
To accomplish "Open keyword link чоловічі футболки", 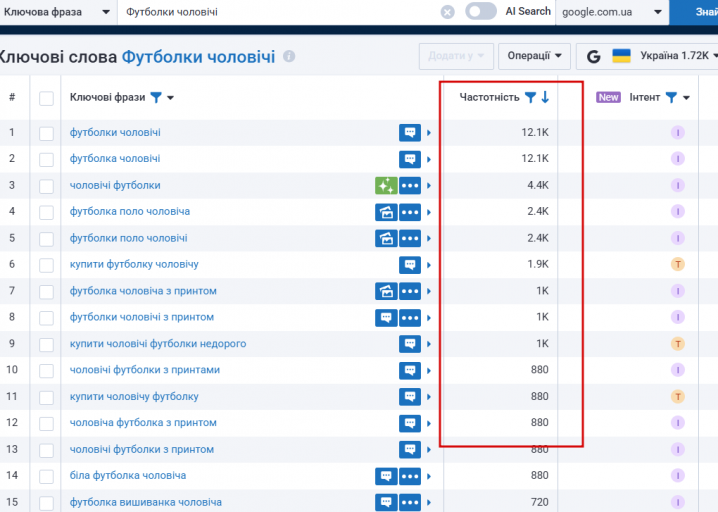I will tap(115, 185).
